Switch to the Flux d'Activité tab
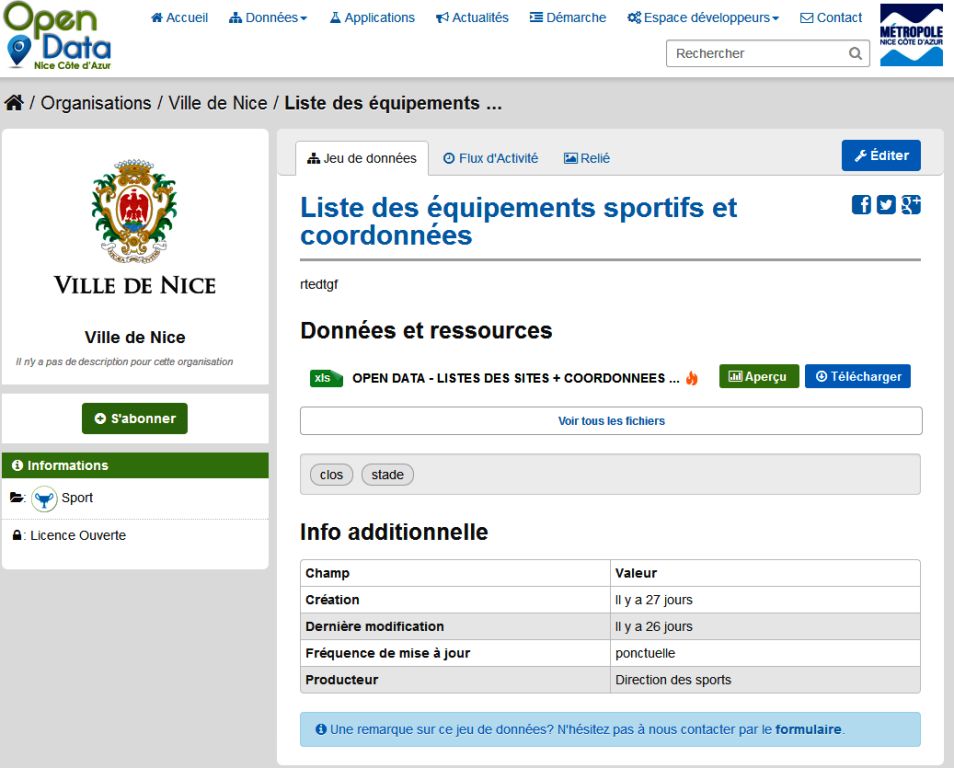 tap(490, 158)
